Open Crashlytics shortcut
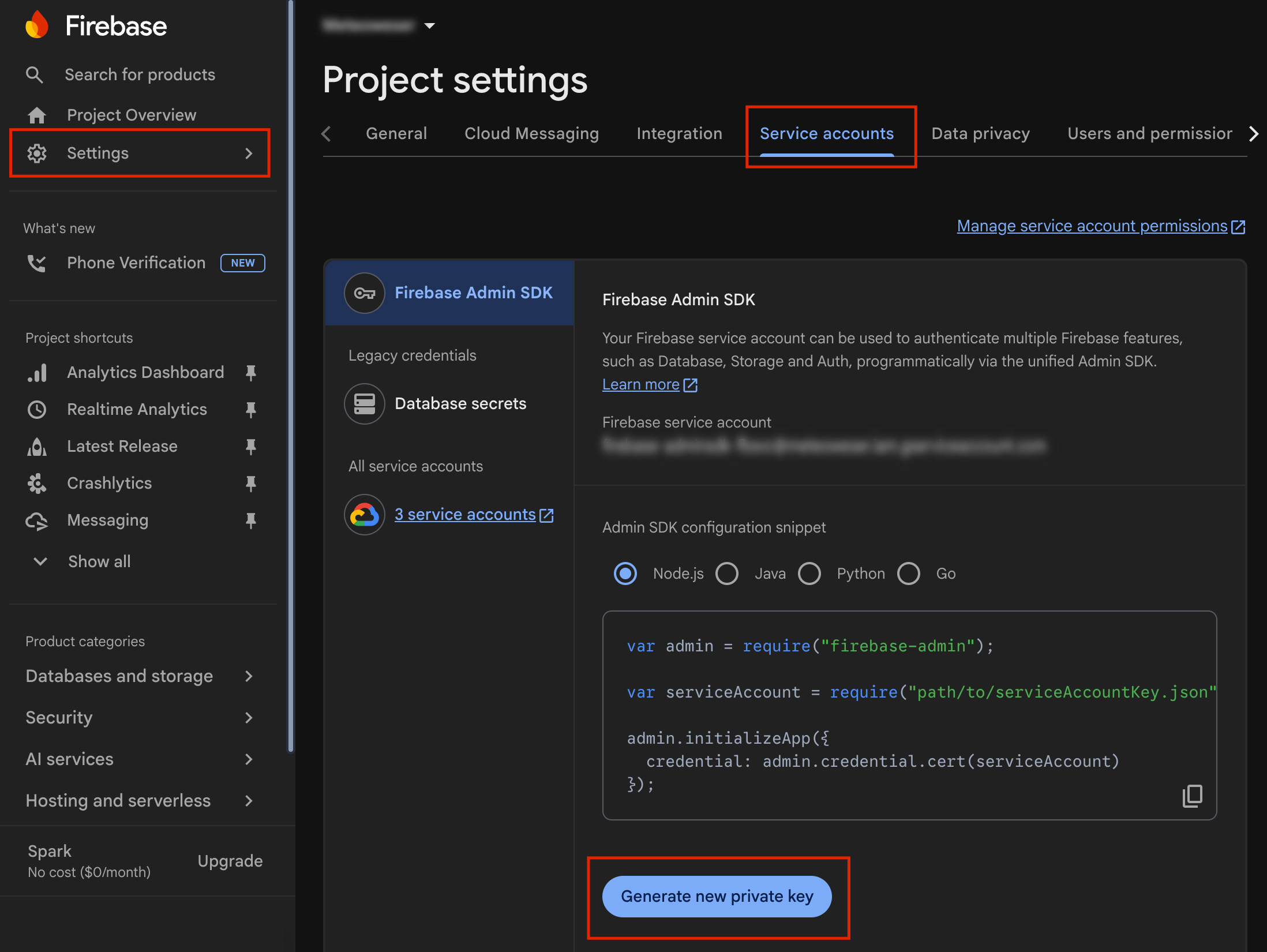Viewport: 1267px width, 952px height. (x=109, y=484)
